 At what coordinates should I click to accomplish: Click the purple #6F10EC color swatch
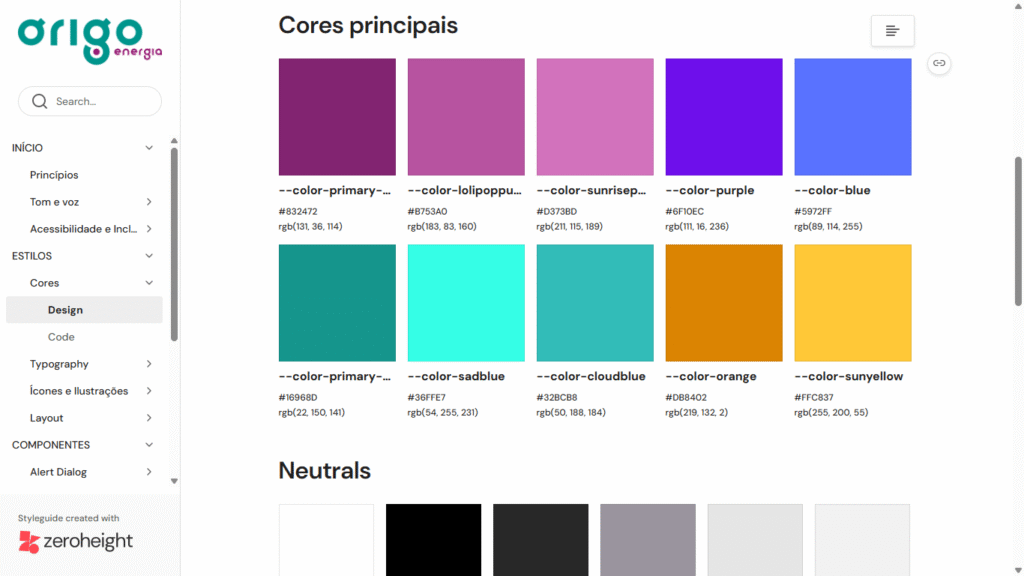(x=724, y=117)
